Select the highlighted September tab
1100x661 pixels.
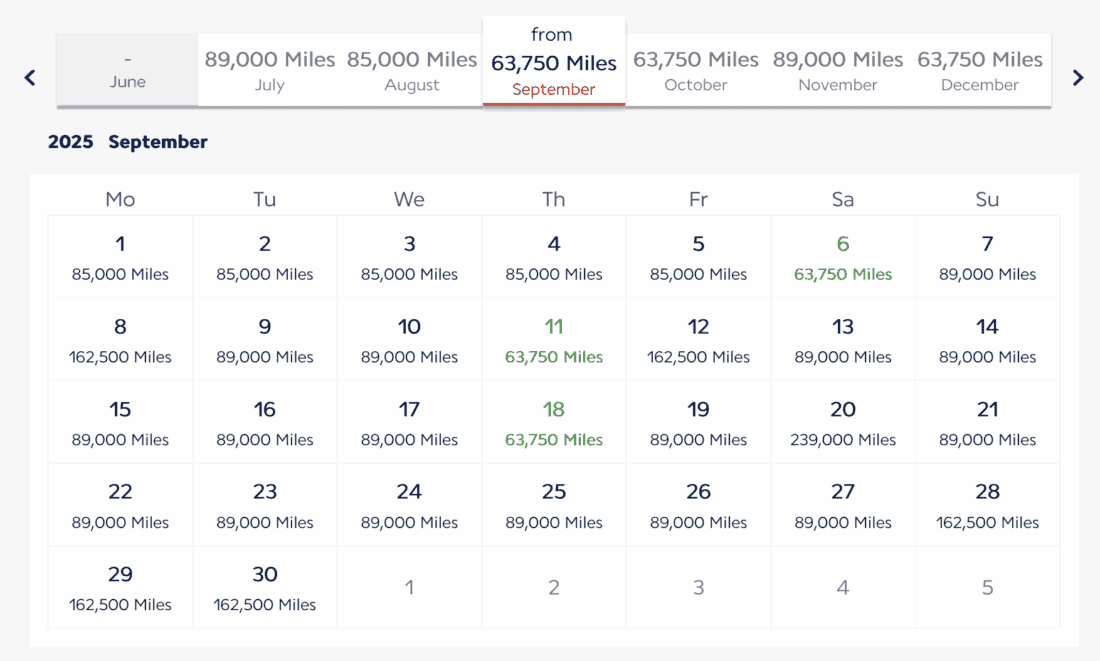[554, 62]
